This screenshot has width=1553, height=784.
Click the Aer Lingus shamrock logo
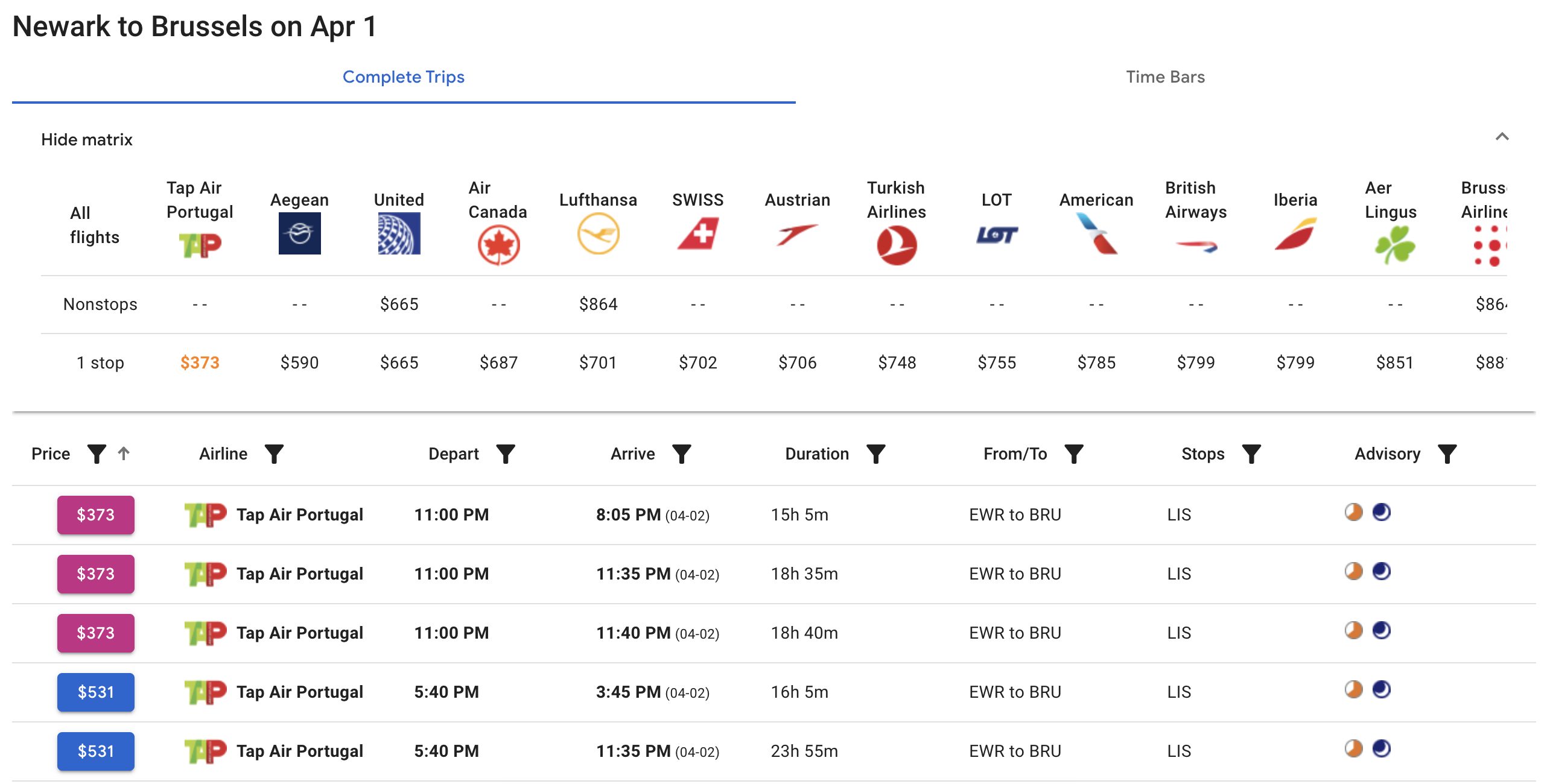[1395, 245]
